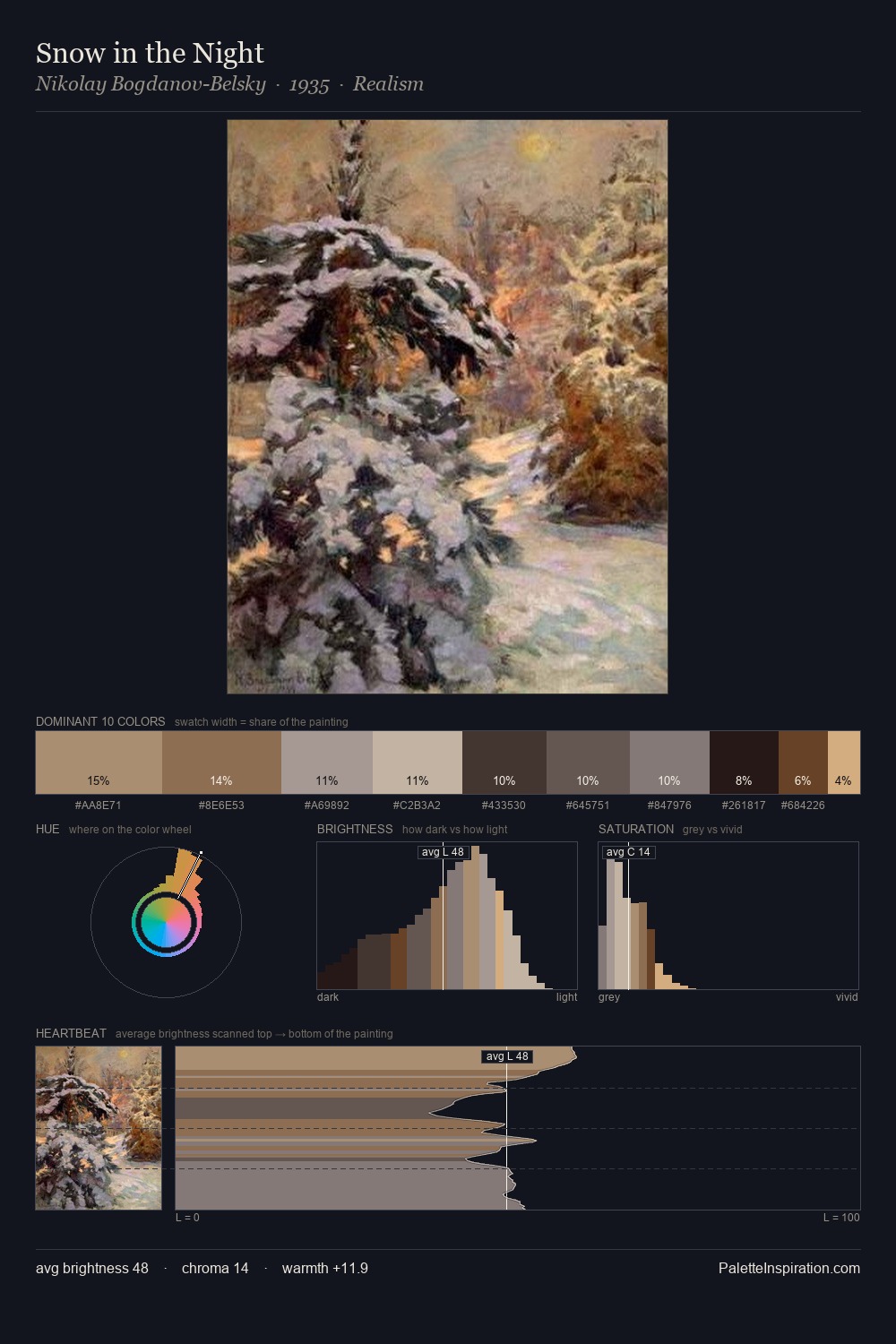
Task: Choose the #684226 brown swatch
Action: pos(803,762)
